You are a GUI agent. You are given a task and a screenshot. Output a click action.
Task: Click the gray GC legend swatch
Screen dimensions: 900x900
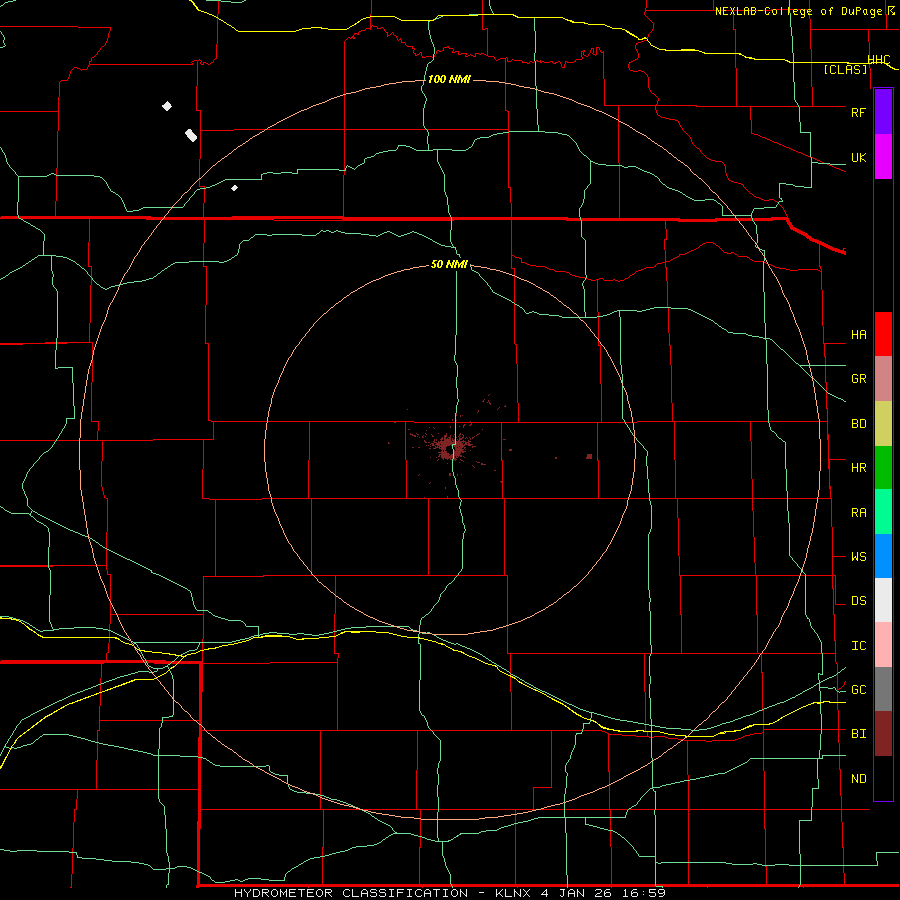(883, 689)
